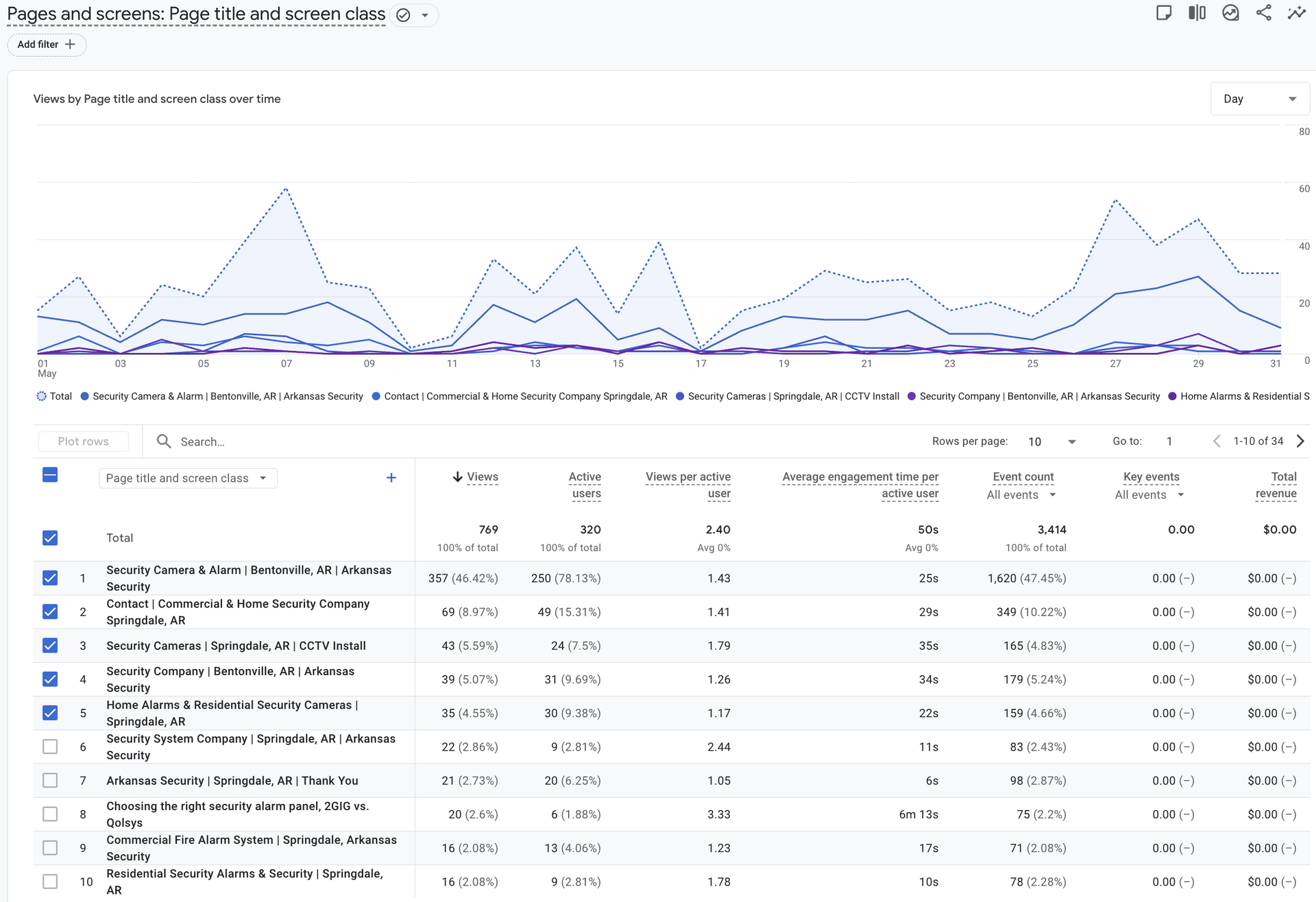Open the Insights sparkline icon
The width and height of the screenshot is (1316, 902).
coord(1296,13)
